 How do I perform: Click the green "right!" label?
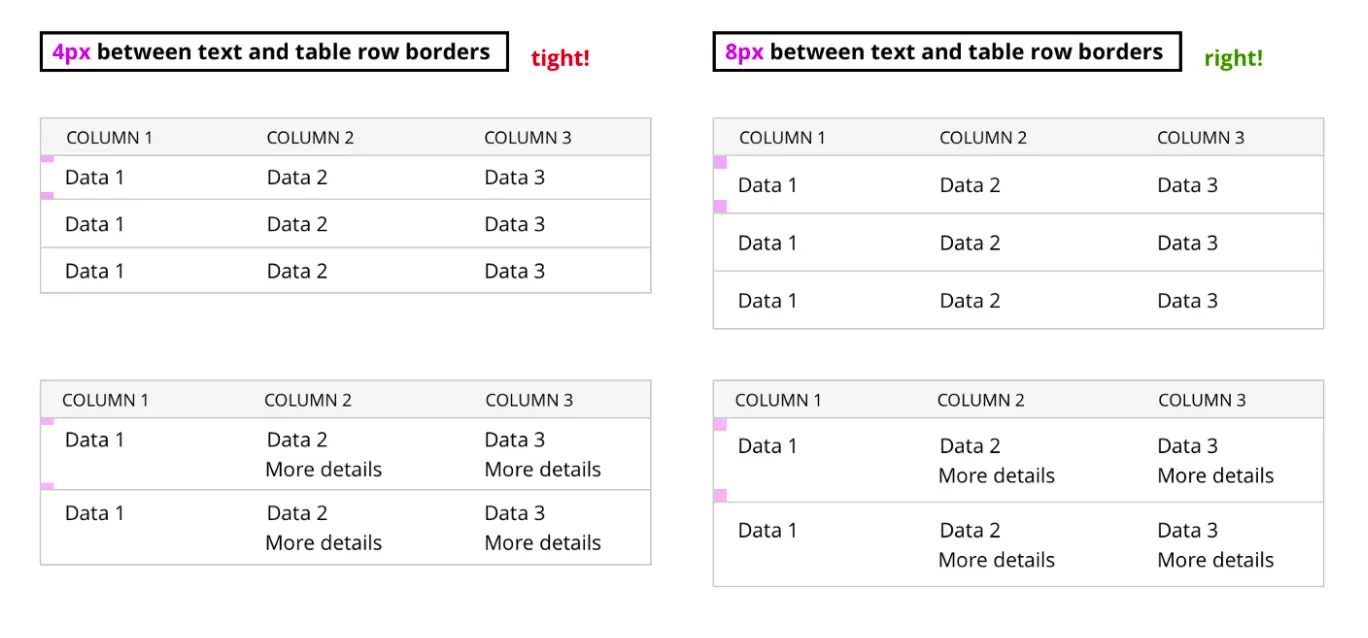[1233, 58]
